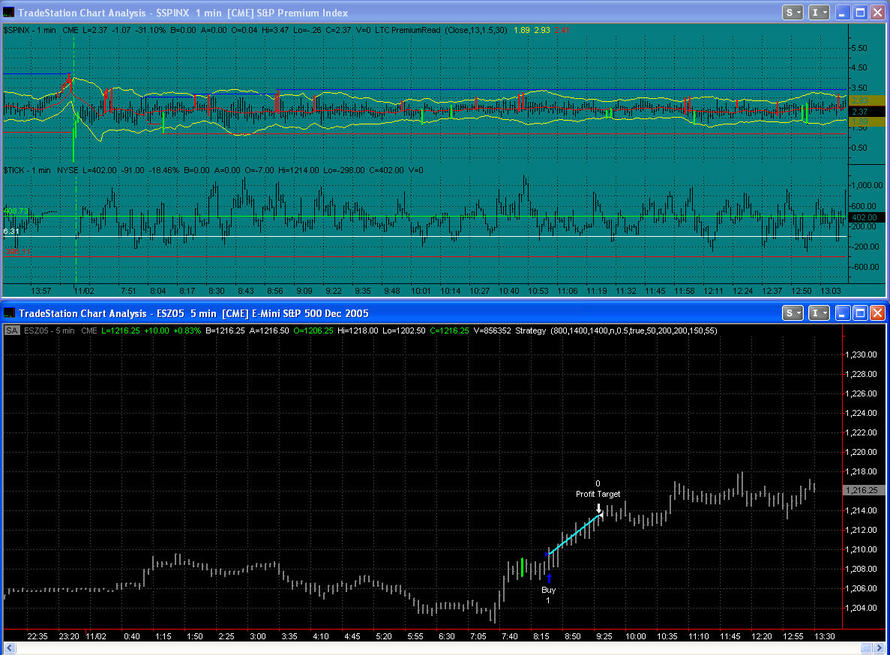This screenshot has width=890, height=655.
Task: Click the 'Profit Target' label text
Action: point(598,494)
